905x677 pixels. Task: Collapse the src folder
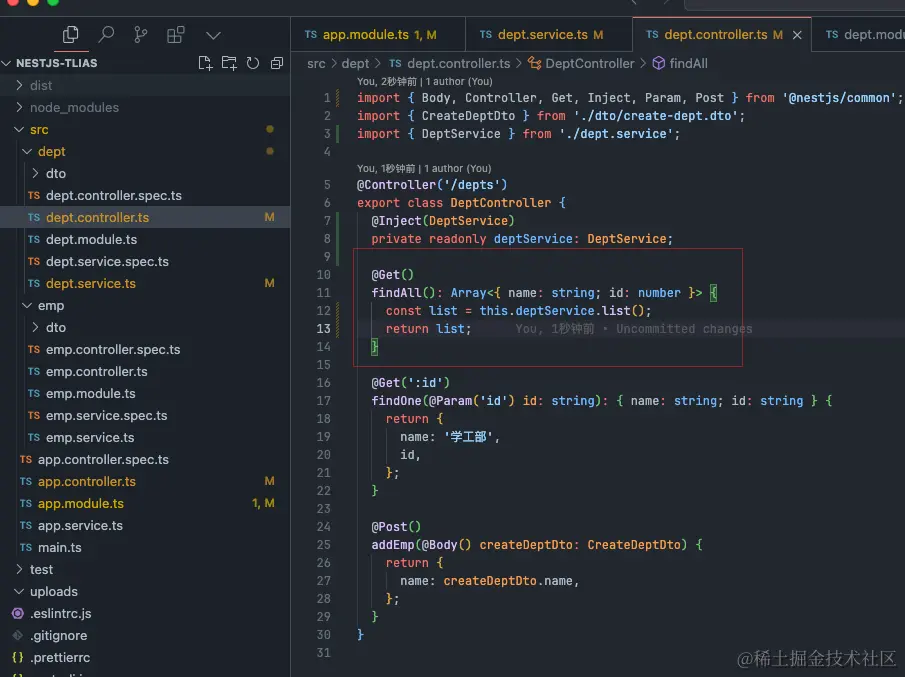[x=19, y=129]
